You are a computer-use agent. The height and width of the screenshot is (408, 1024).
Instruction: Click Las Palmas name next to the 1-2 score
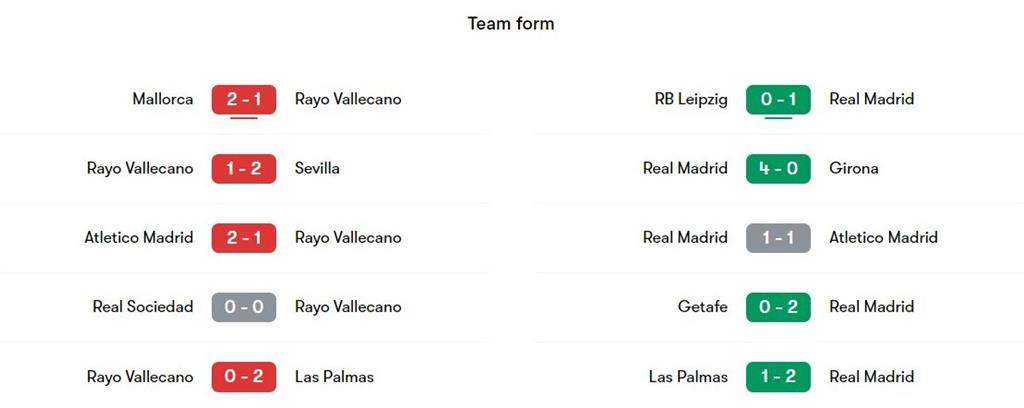[x=688, y=377]
